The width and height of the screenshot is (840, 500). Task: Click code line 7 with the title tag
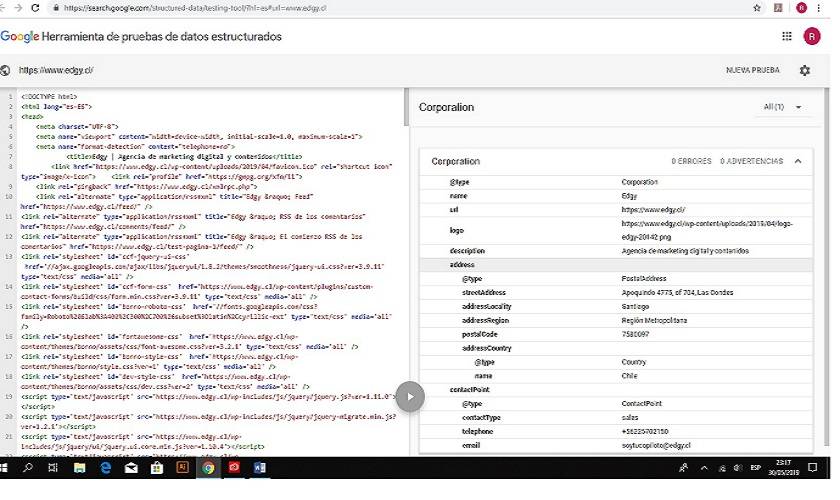184,156
